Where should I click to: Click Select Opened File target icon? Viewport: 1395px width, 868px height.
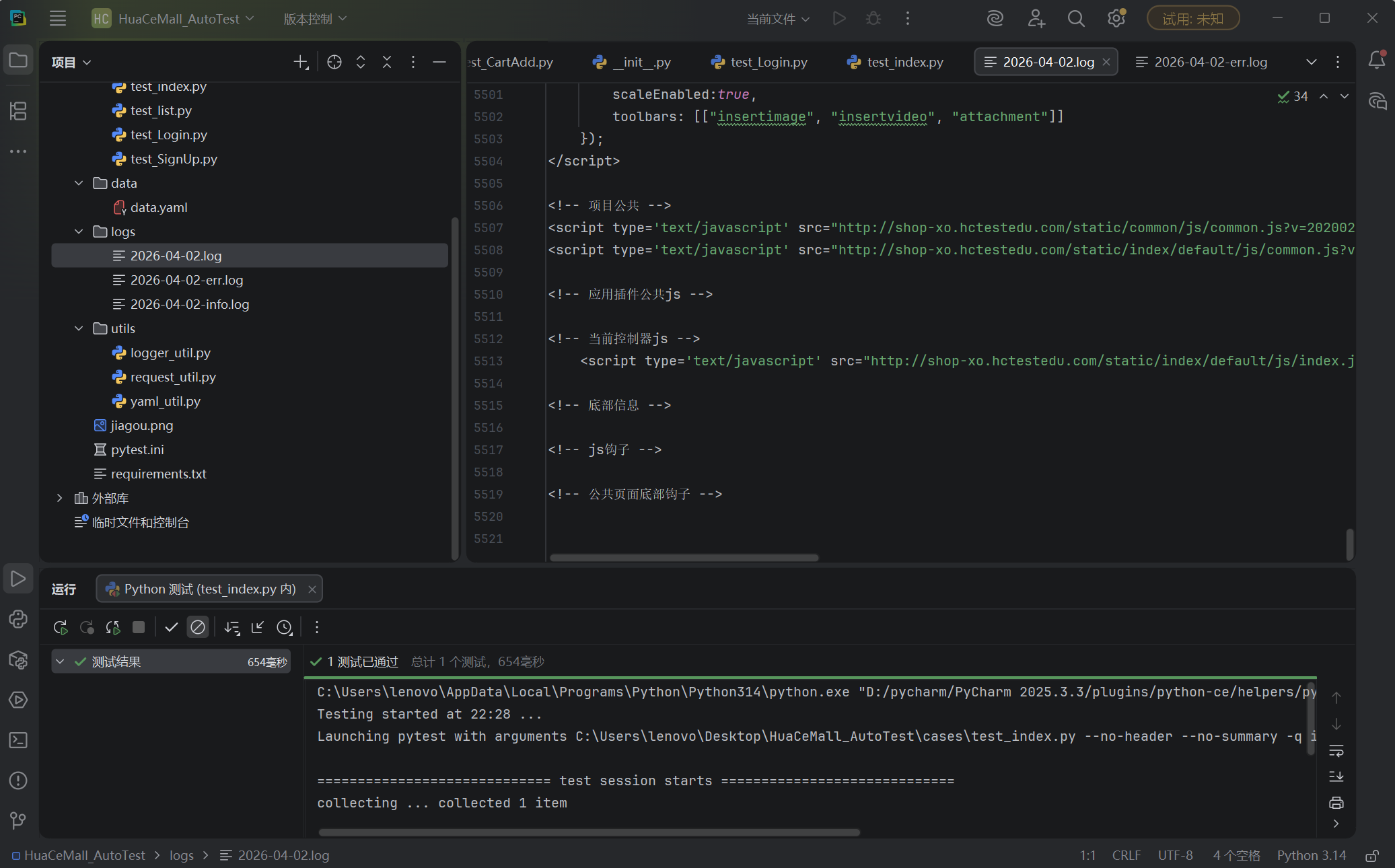click(x=334, y=62)
